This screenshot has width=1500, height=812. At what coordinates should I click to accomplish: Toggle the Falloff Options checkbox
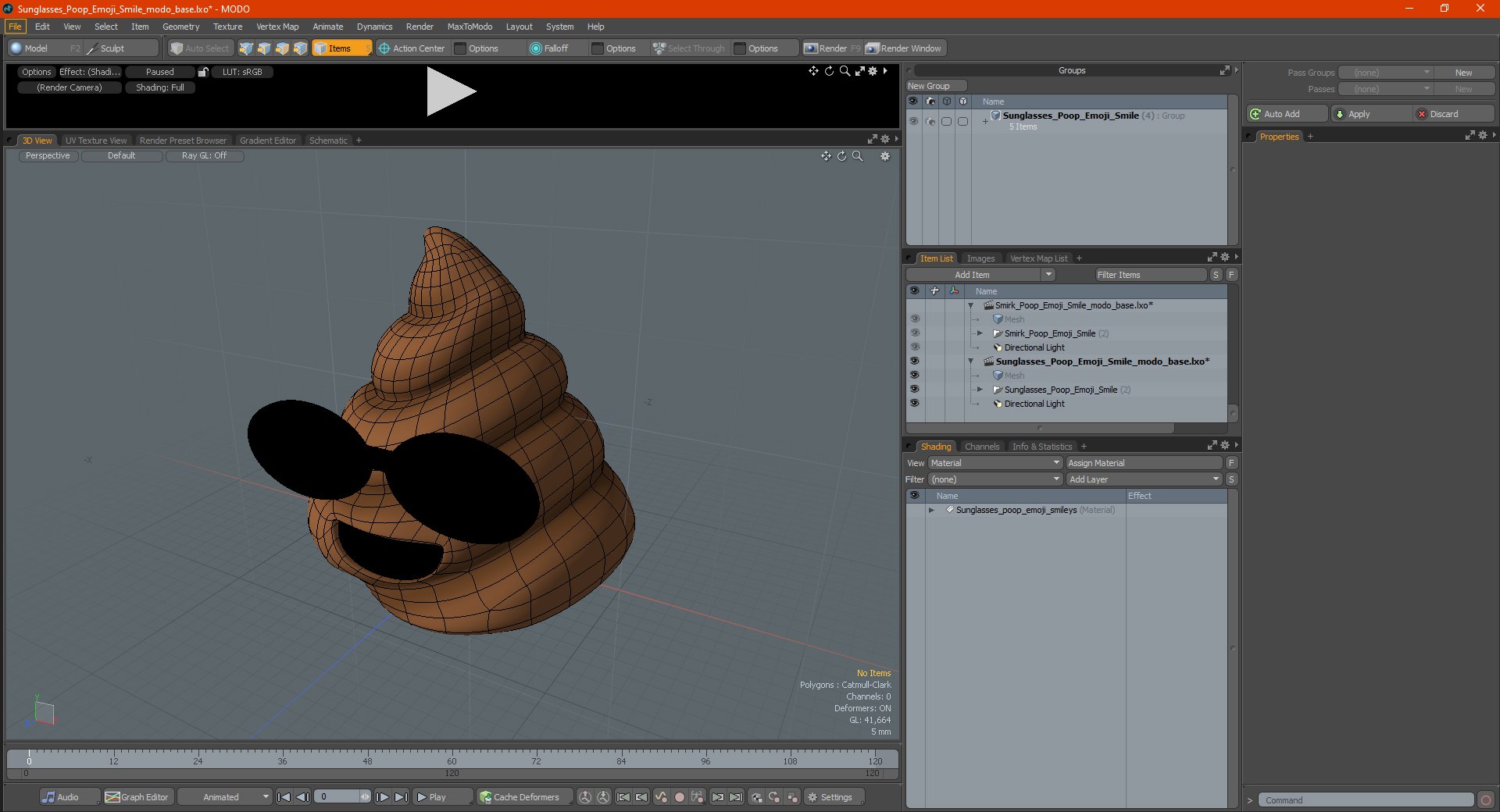598,48
